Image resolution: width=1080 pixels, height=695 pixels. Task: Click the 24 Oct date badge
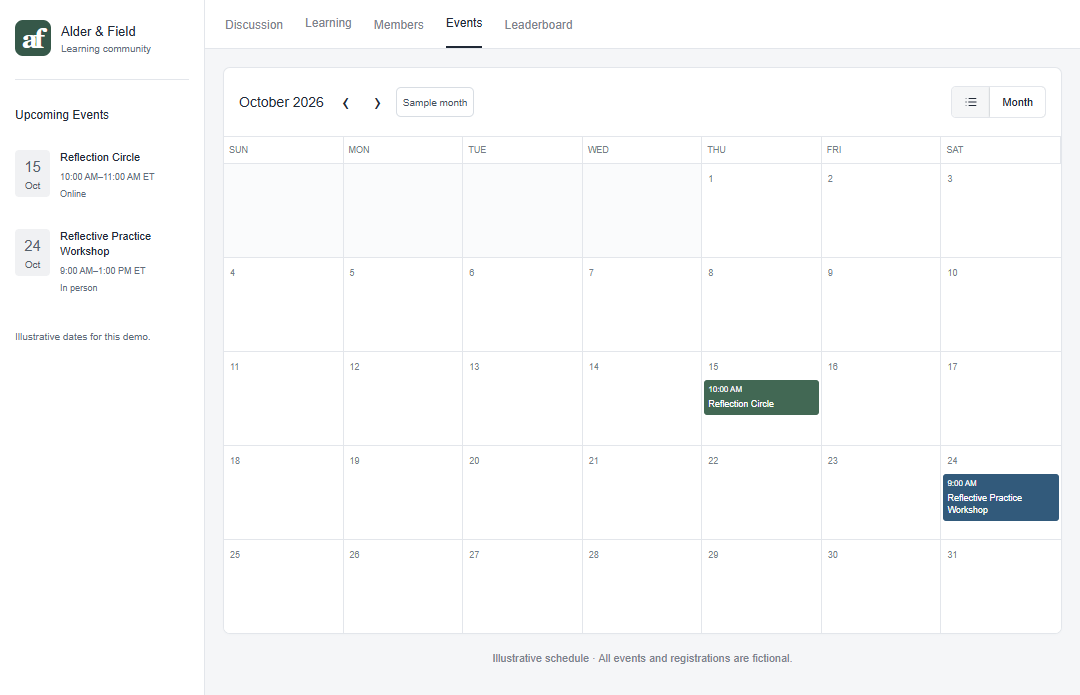point(32,253)
